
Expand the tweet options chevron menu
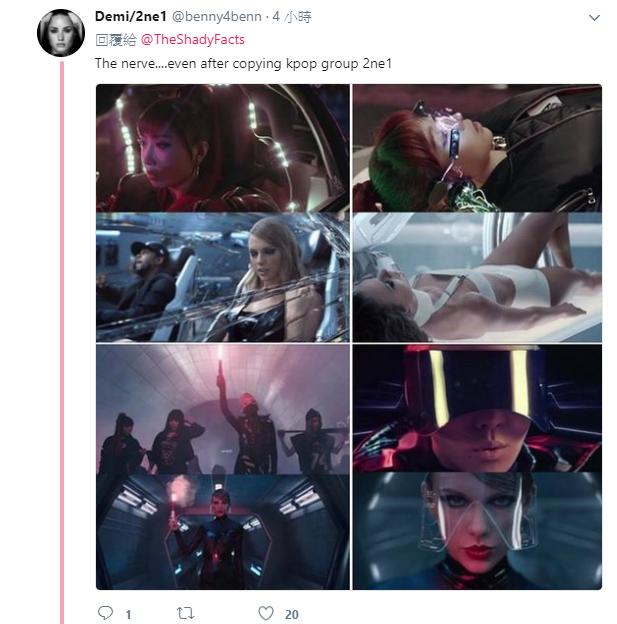click(x=594, y=19)
